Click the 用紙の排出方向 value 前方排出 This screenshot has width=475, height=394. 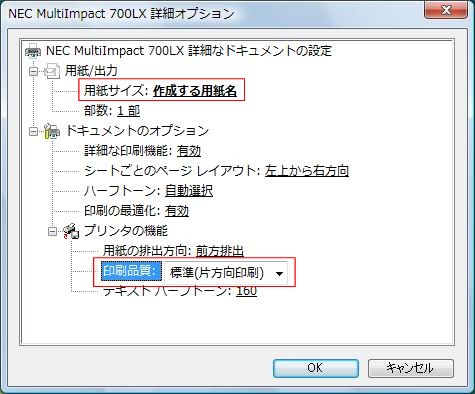pyautogui.click(x=220, y=251)
